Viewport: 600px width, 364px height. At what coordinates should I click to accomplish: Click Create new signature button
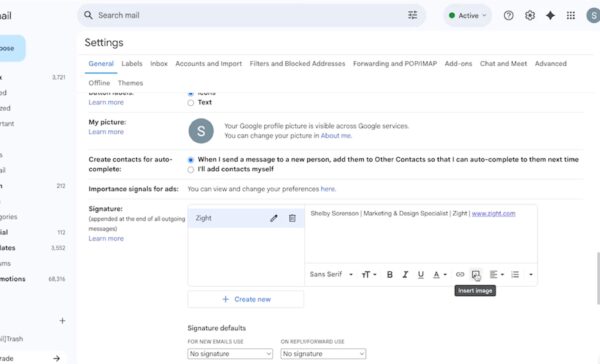tap(246, 299)
